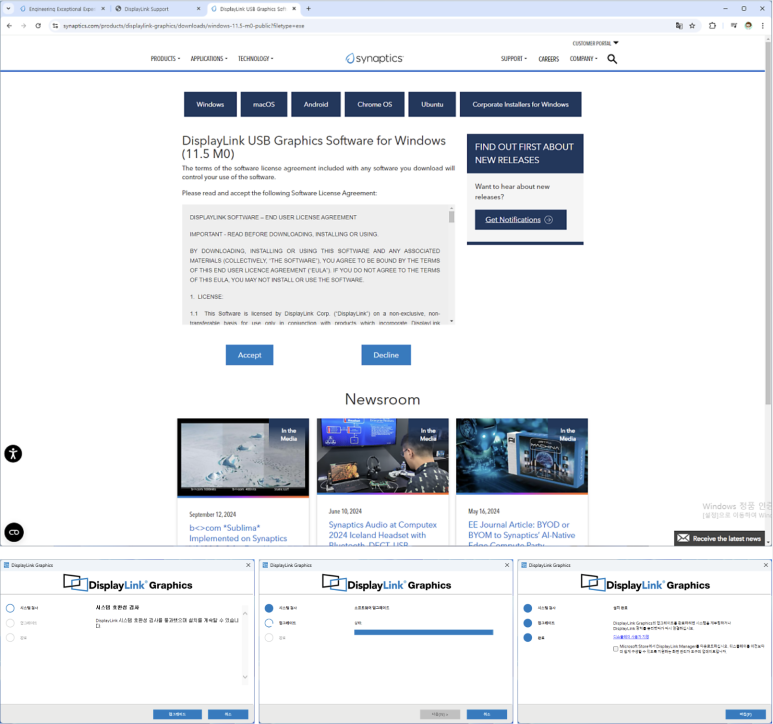This screenshot has height=724, width=773.
Task: Select the Chrome OS download tab
Action: [374, 104]
